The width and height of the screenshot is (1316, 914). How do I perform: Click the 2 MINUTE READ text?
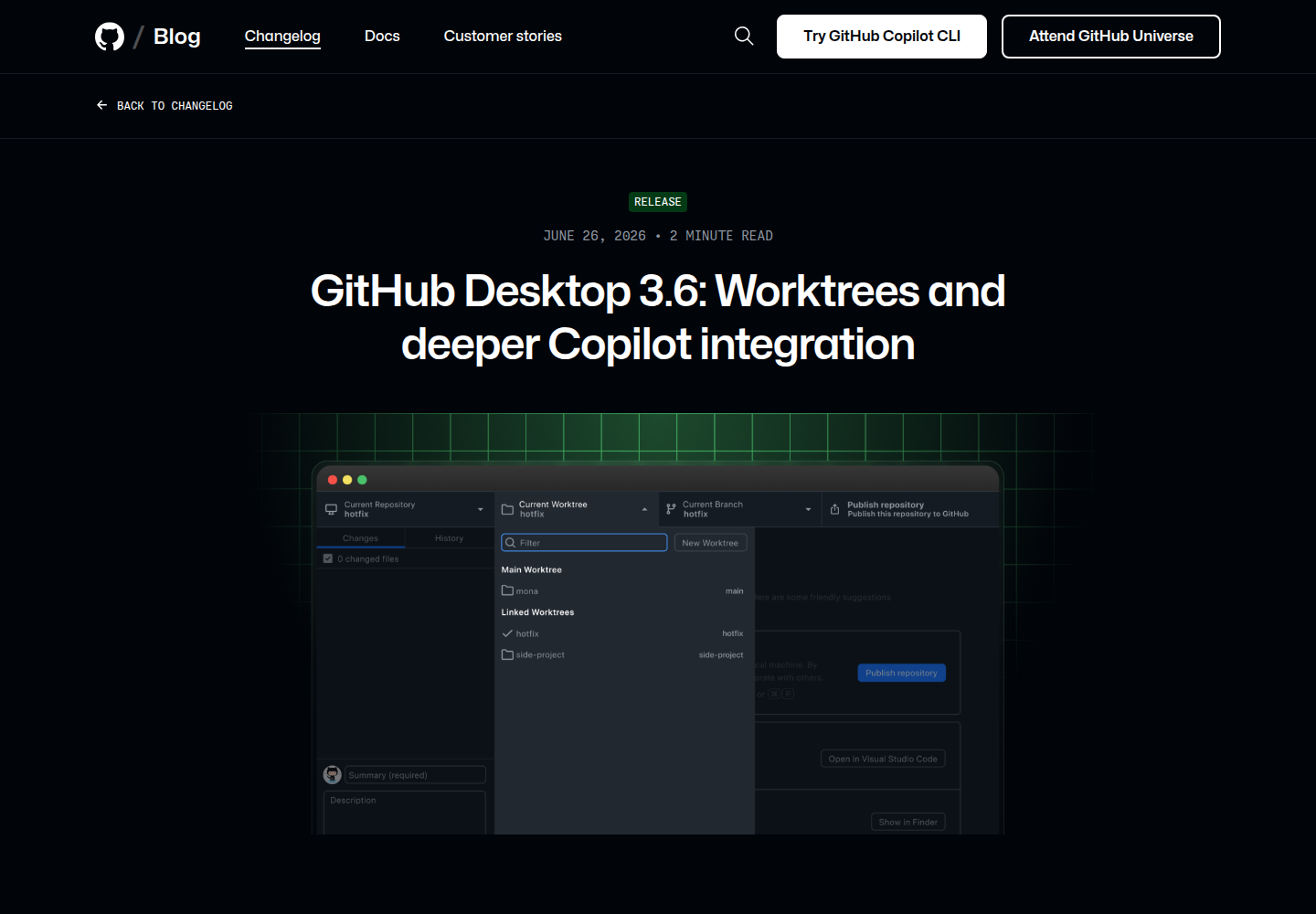[x=721, y=236]
